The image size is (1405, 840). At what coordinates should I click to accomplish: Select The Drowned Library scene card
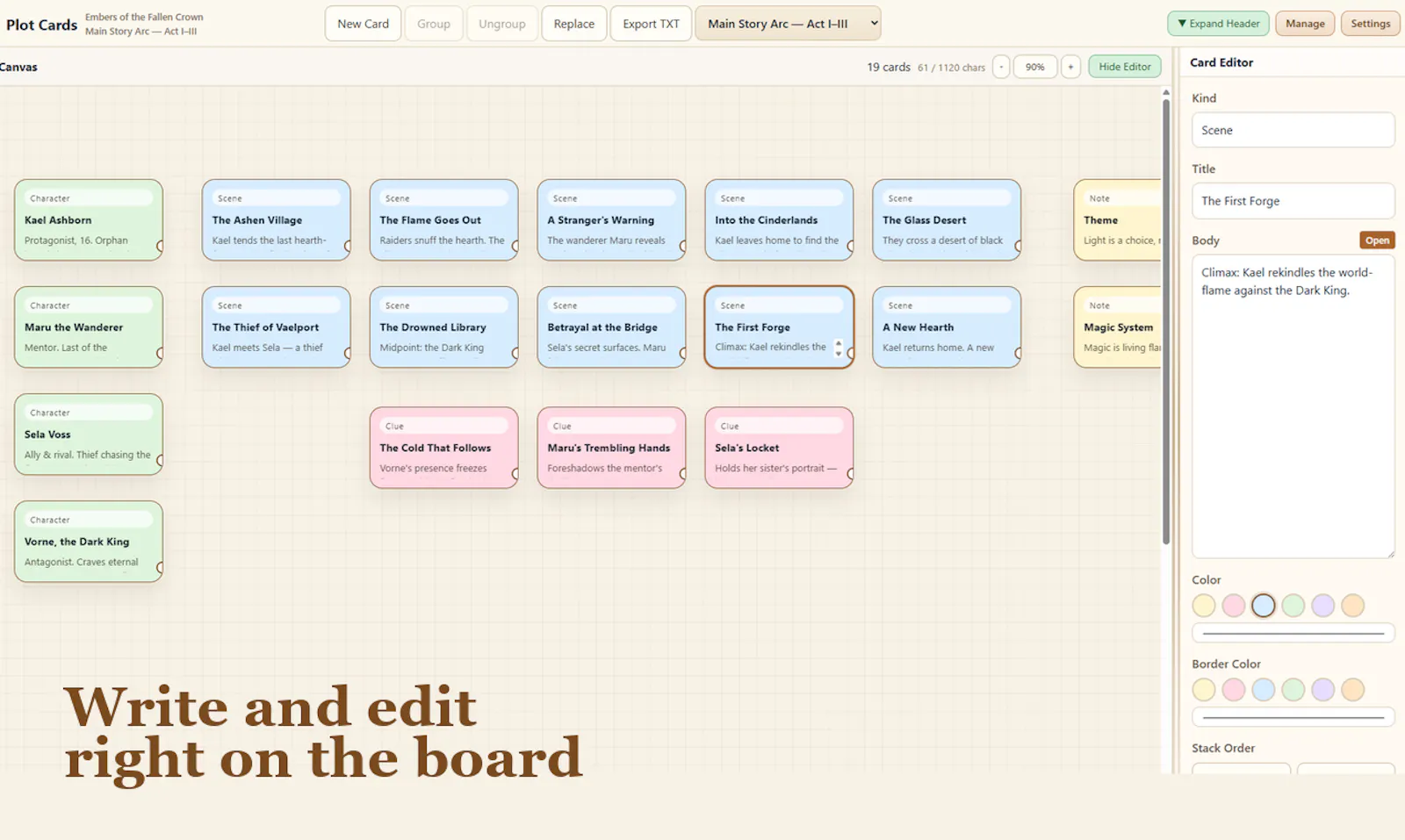pos(443,327)
